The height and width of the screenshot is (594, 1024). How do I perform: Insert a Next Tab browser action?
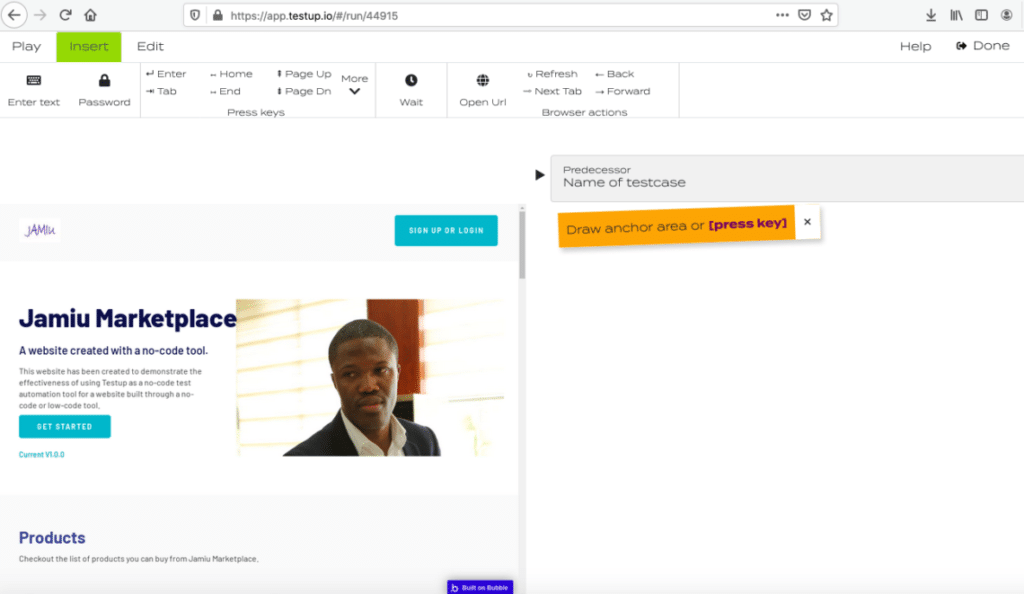552,91
